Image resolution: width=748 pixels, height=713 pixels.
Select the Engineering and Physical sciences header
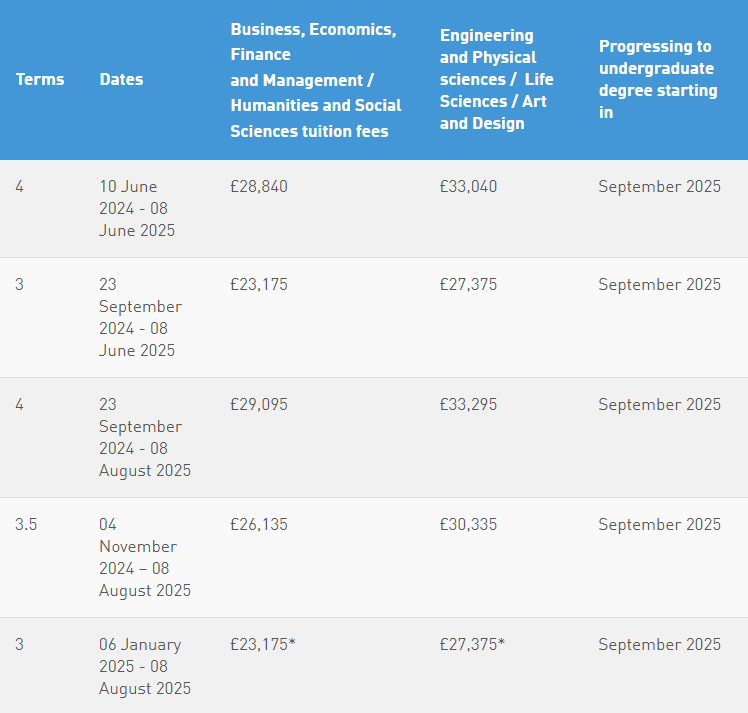(x=497, y=79)
